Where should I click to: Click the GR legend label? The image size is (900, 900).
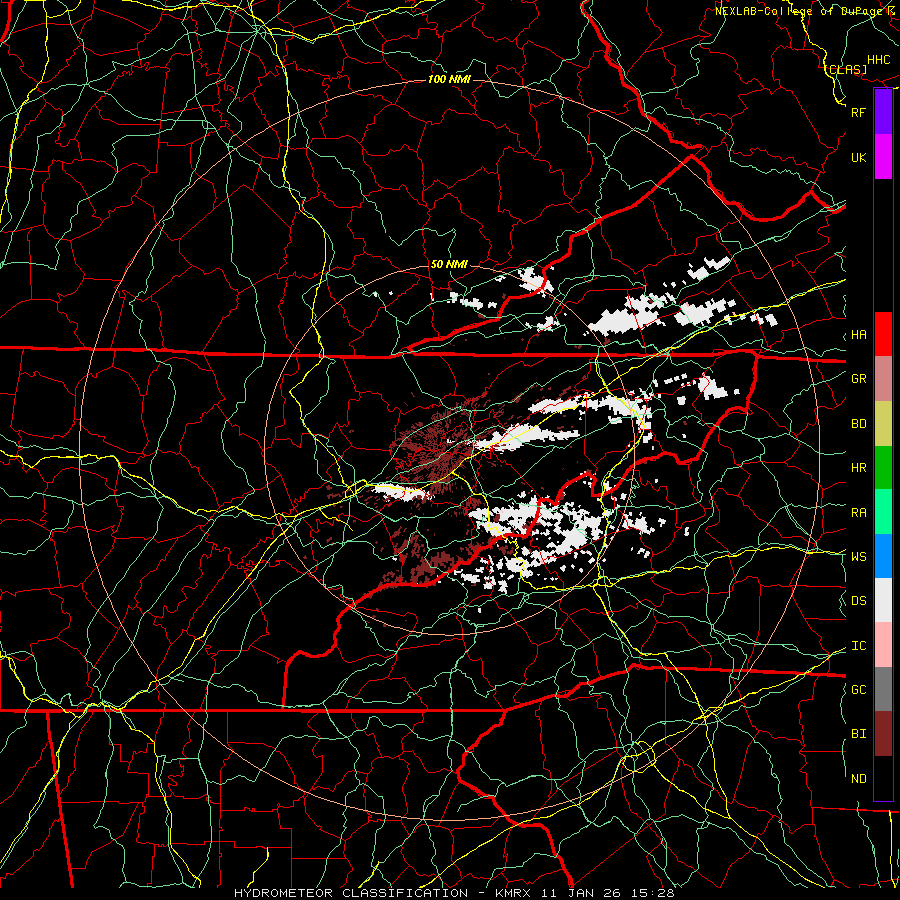(x=858, y=379)
